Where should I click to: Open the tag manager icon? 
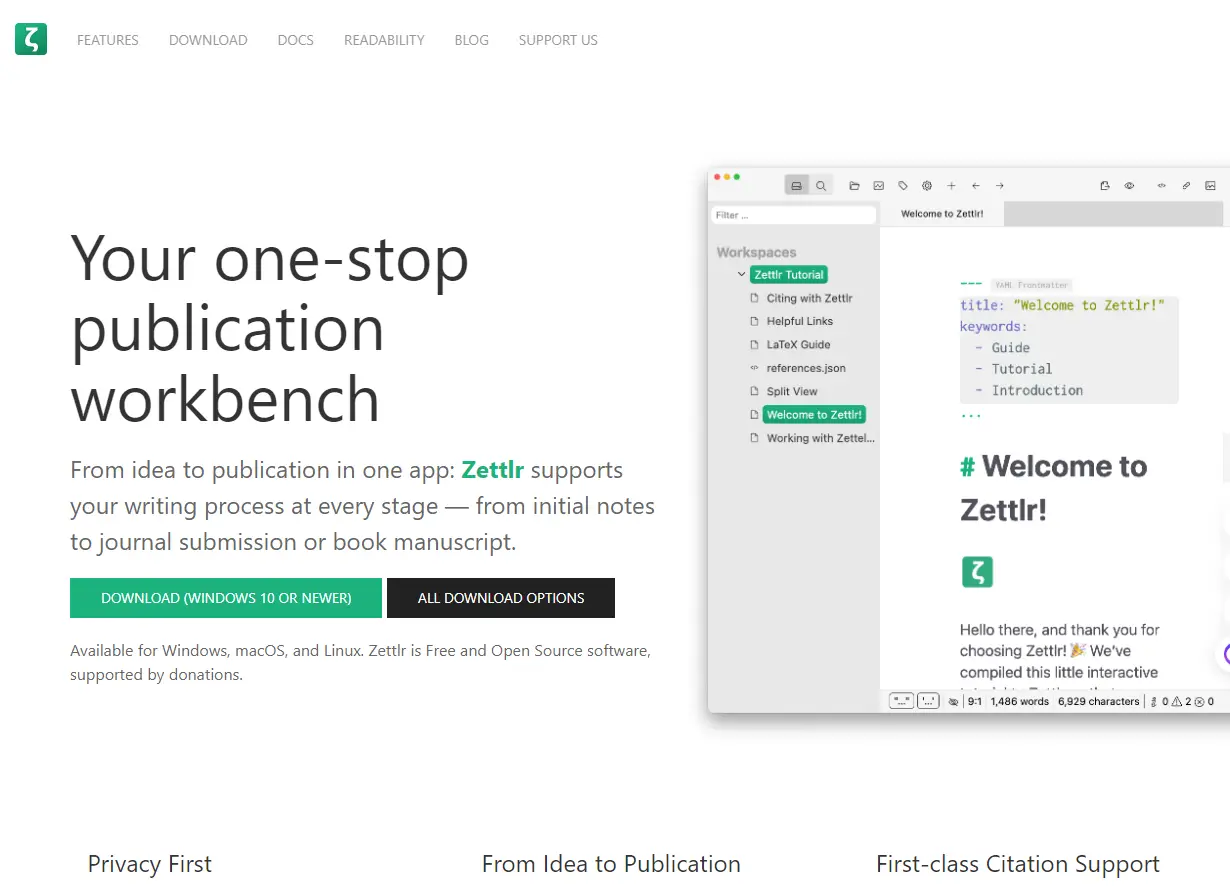point(903,185)
